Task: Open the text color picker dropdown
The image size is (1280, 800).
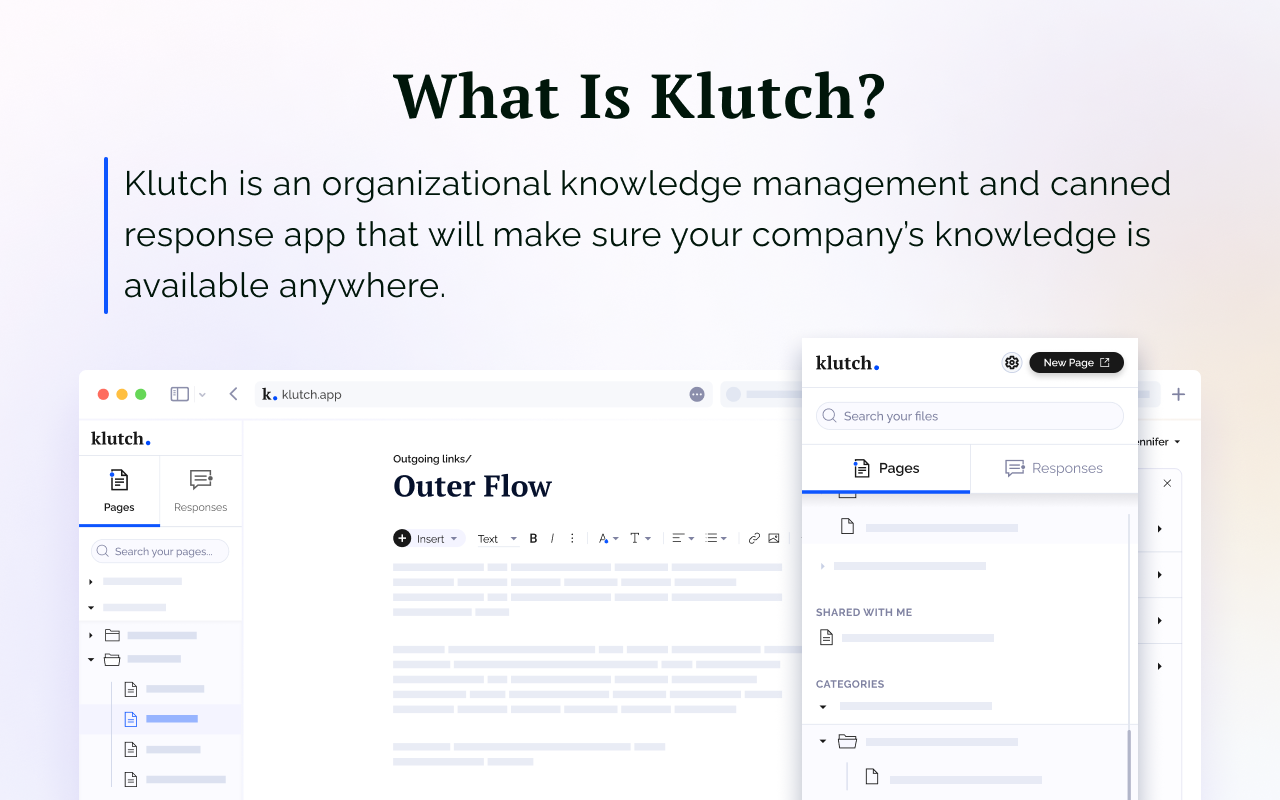Action: [x=607, y=538]
